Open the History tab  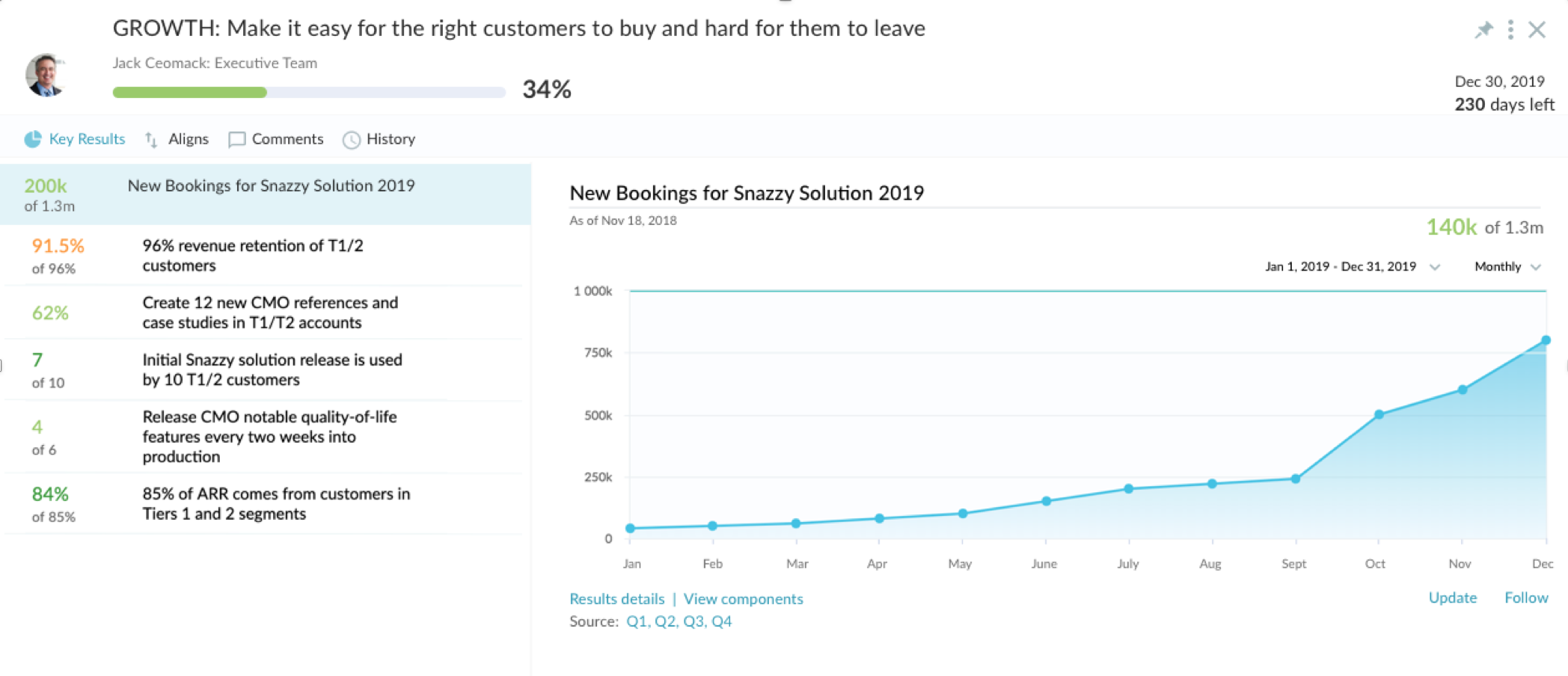pyautogui.click(x=390, y=139)
